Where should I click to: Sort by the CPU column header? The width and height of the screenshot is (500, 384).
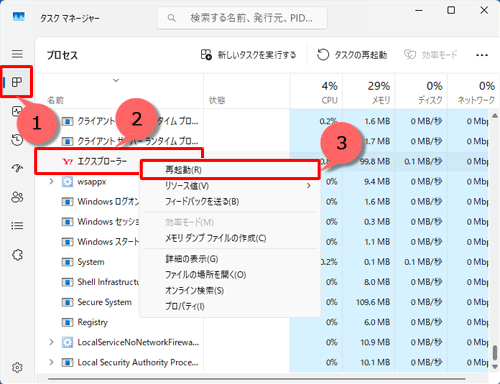(x=316, y=91)
